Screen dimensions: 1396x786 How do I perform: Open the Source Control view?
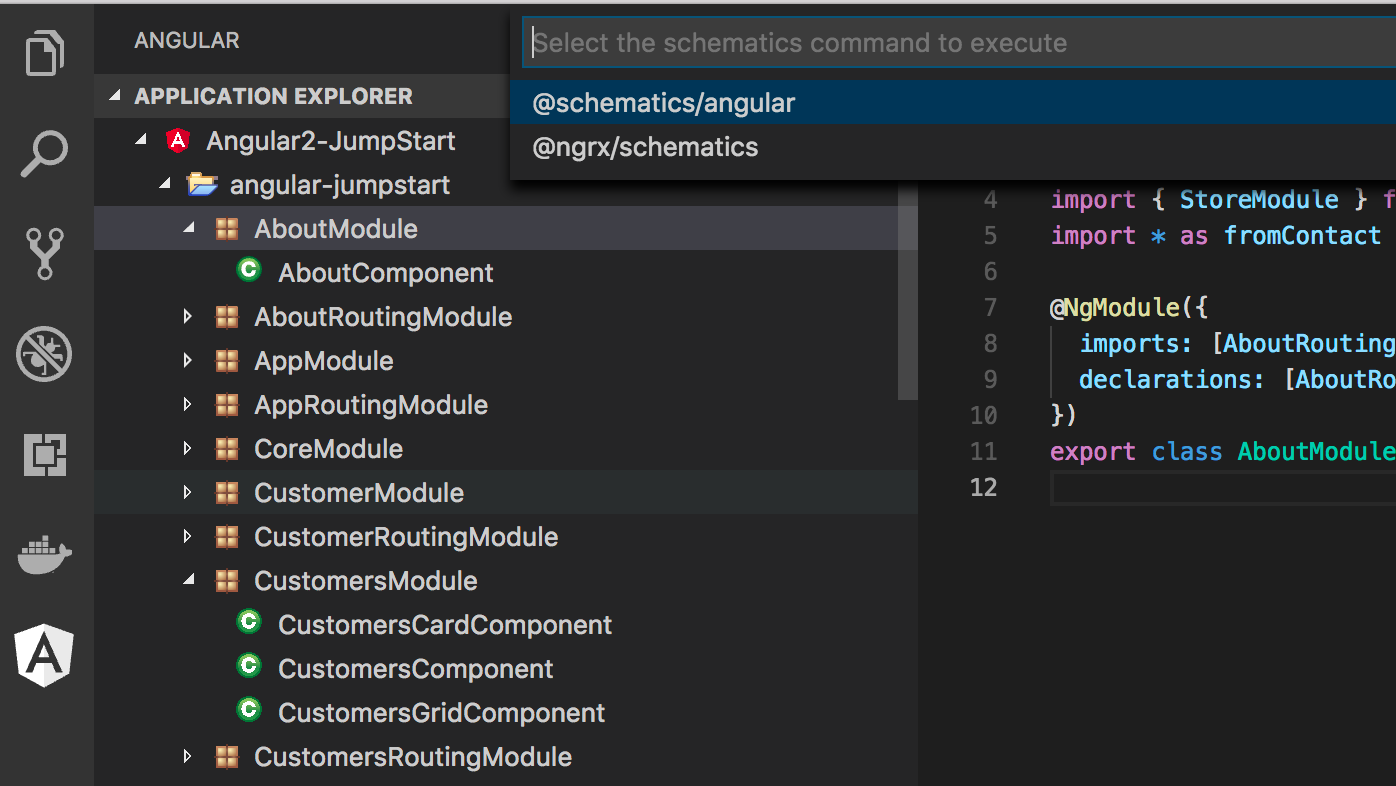click(44, 254)
